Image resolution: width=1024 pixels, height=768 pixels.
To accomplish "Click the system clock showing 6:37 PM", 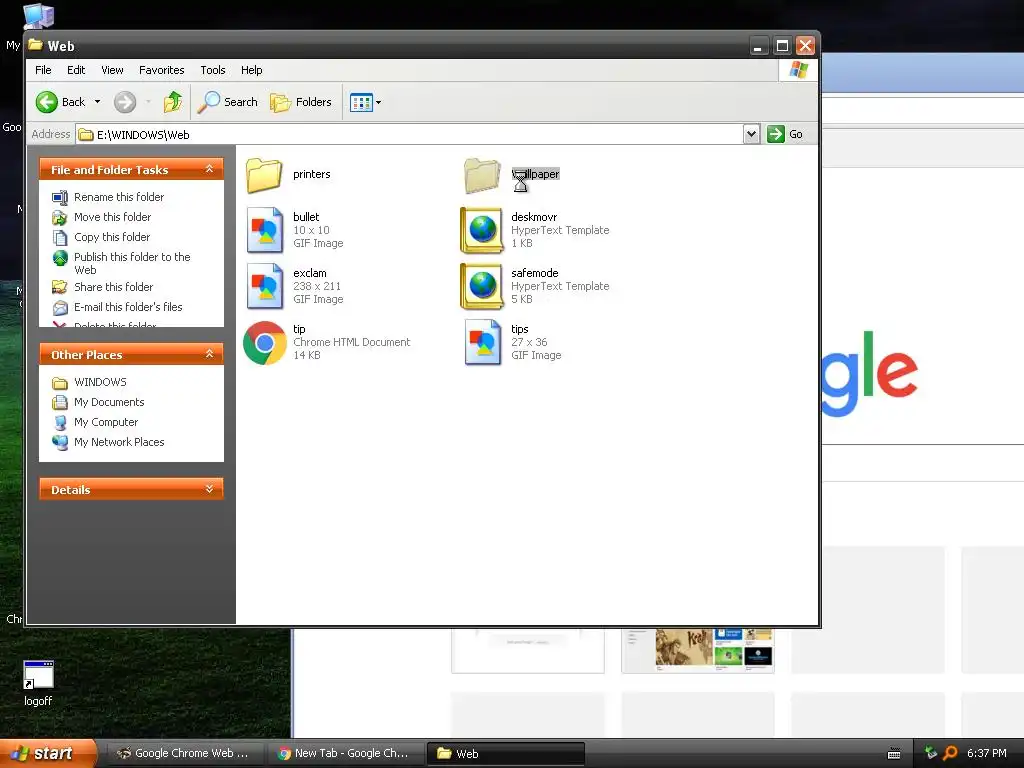I will (x=987, y=753).
